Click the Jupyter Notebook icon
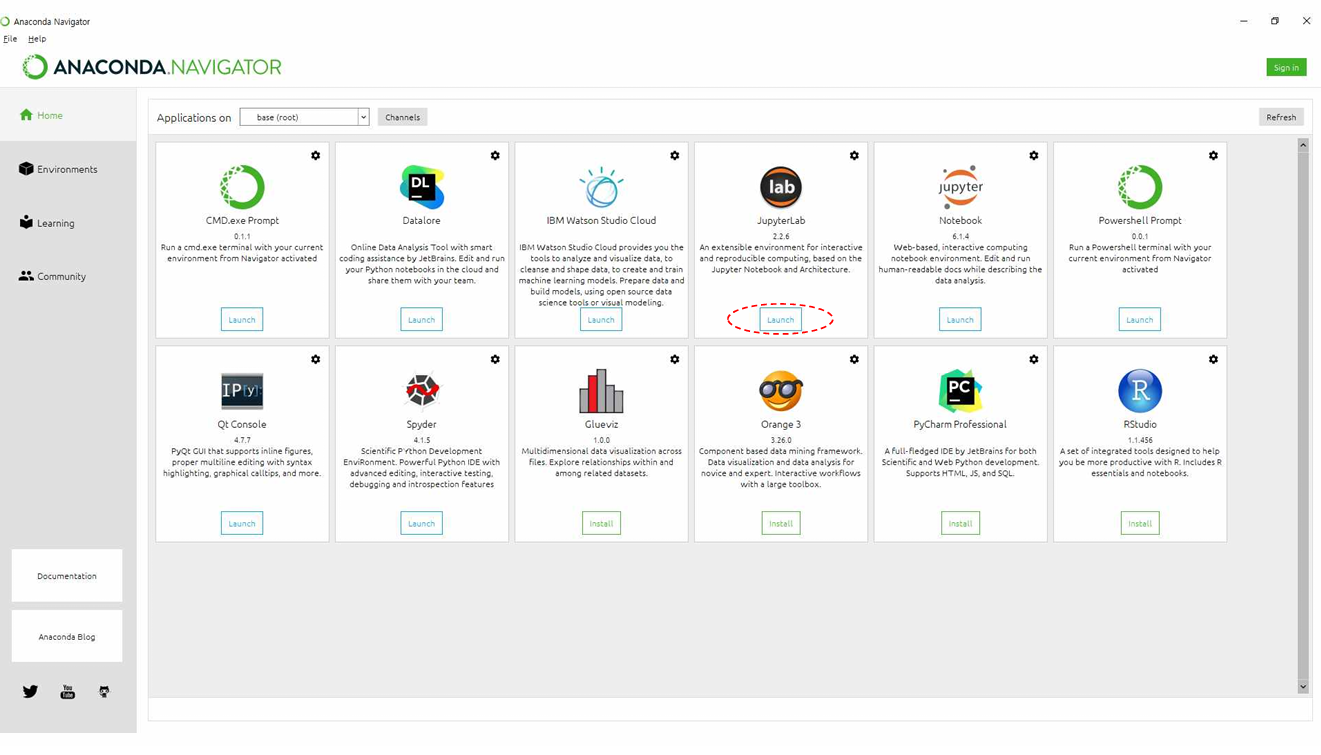 coord(960,187)
